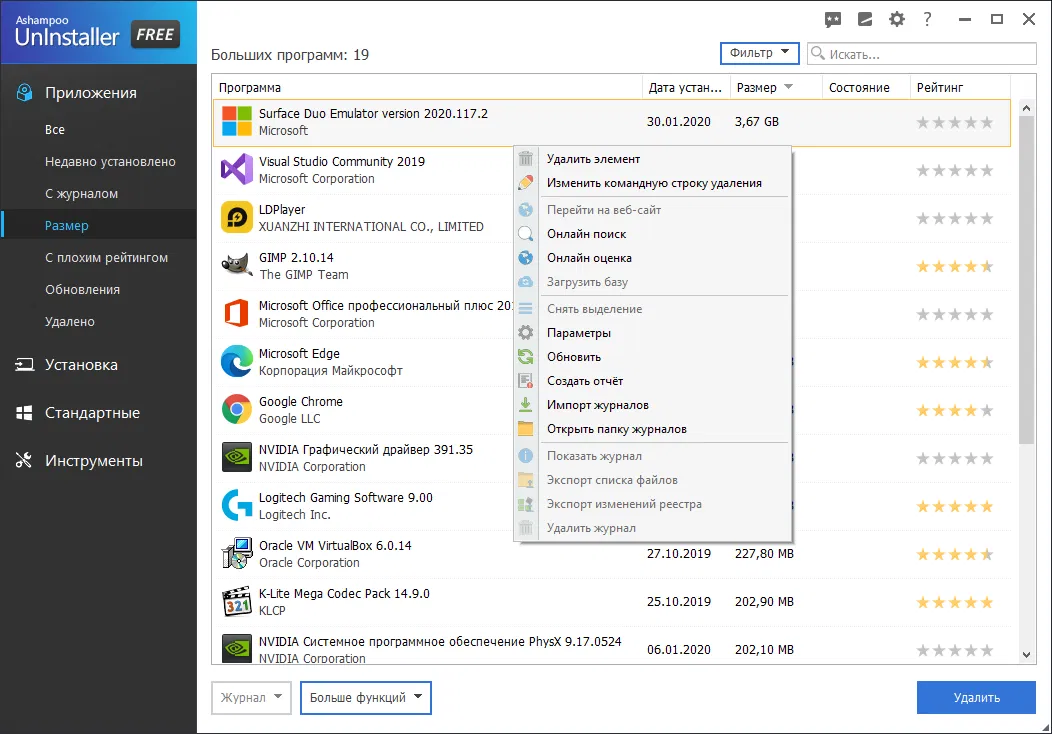Choose Онлайн поиск in context menu

tap(586, 234)
